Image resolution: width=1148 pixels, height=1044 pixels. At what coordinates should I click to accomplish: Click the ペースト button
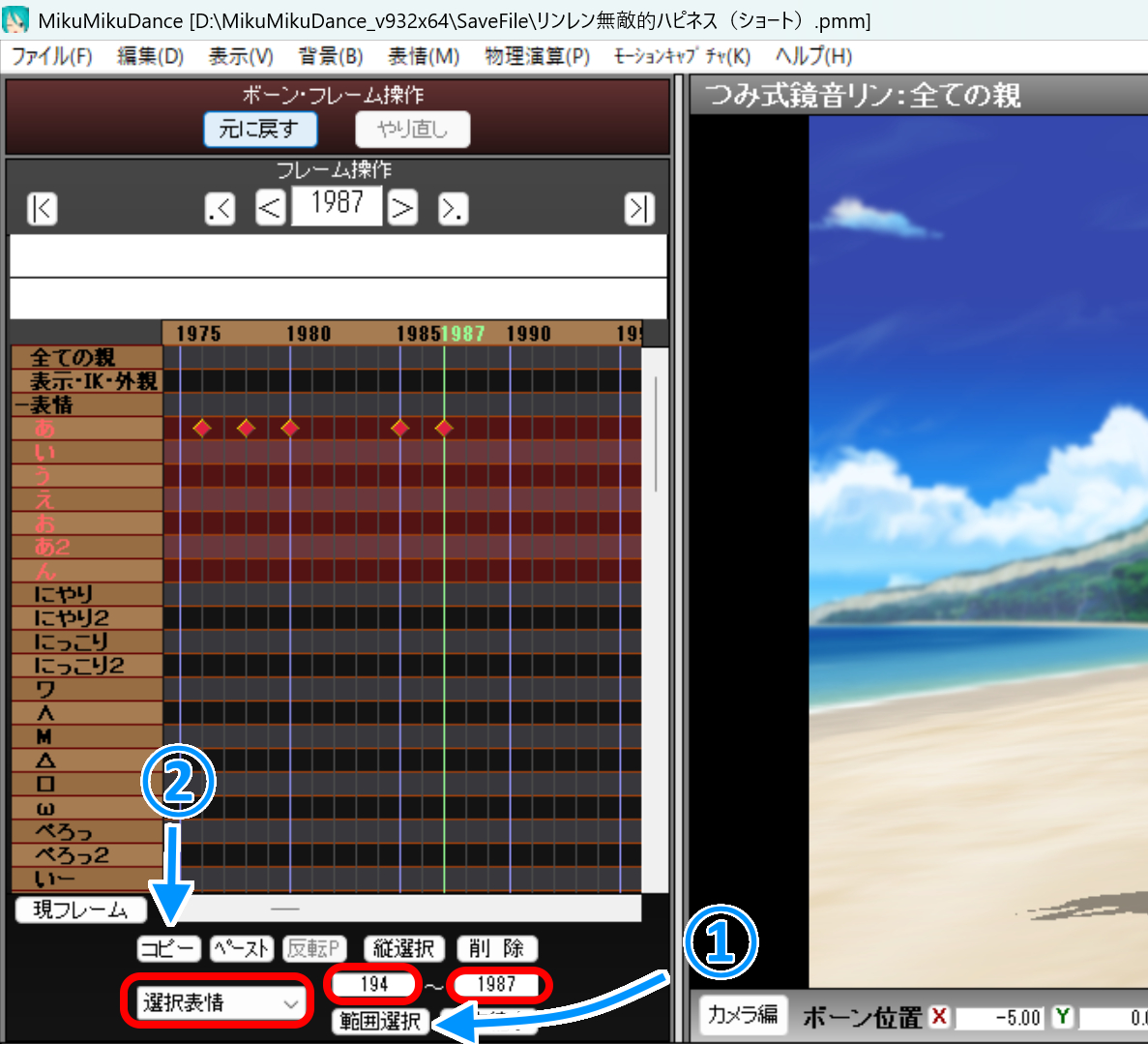[242, 949]
